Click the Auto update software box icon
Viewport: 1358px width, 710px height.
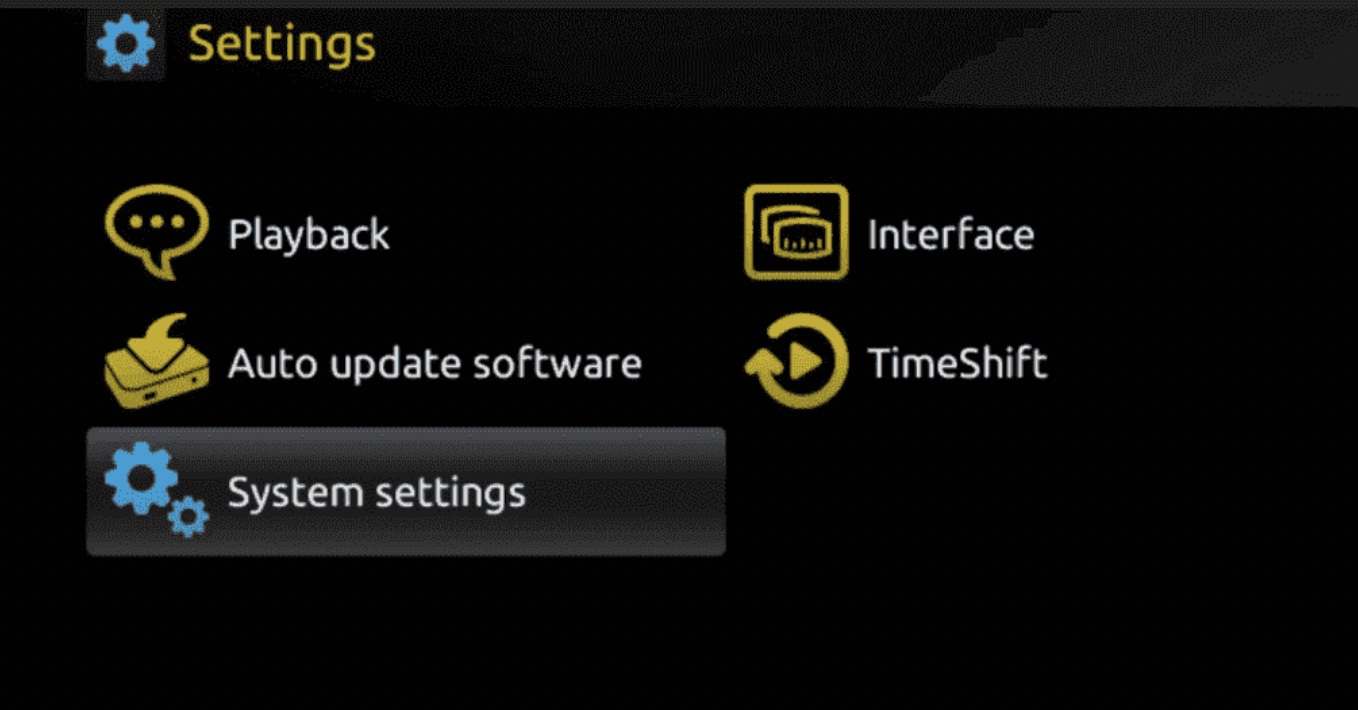click(x=157, y=361)
